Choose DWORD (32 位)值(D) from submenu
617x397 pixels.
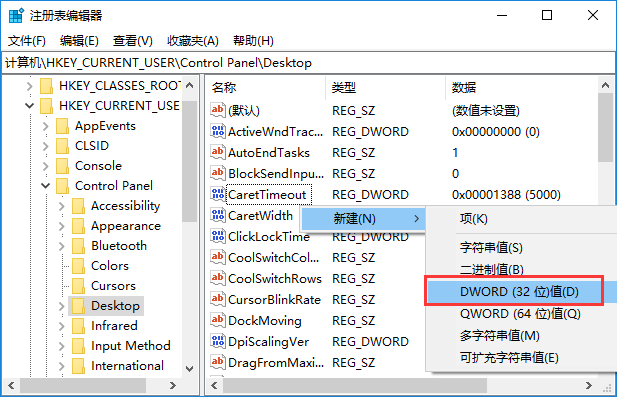pyautogui.click(x=519, y=292)
